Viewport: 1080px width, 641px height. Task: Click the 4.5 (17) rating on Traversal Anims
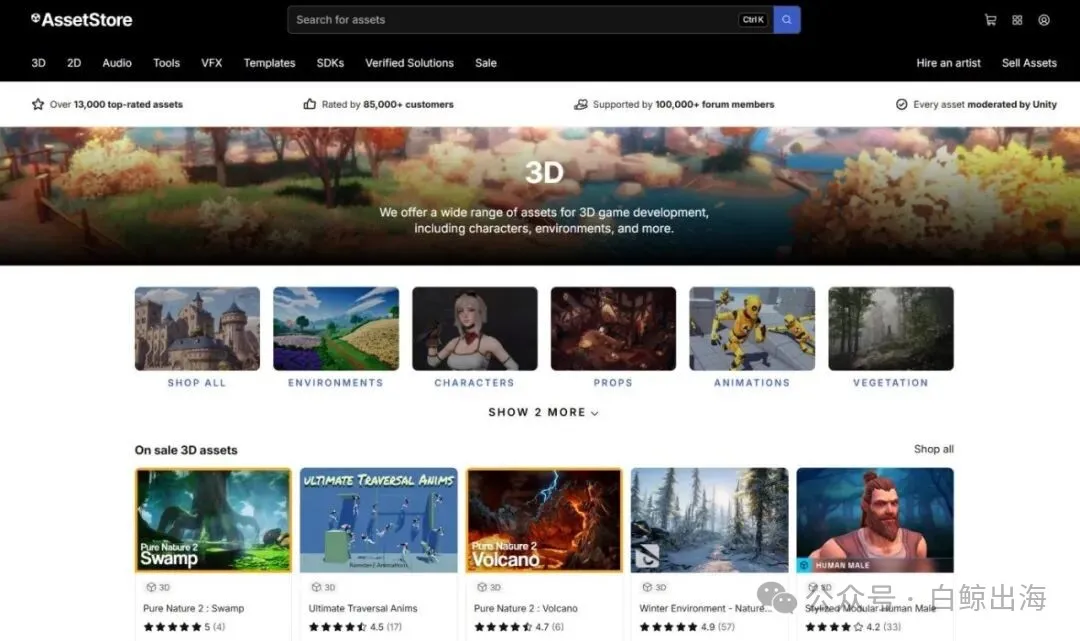click(x=355, y=627)
